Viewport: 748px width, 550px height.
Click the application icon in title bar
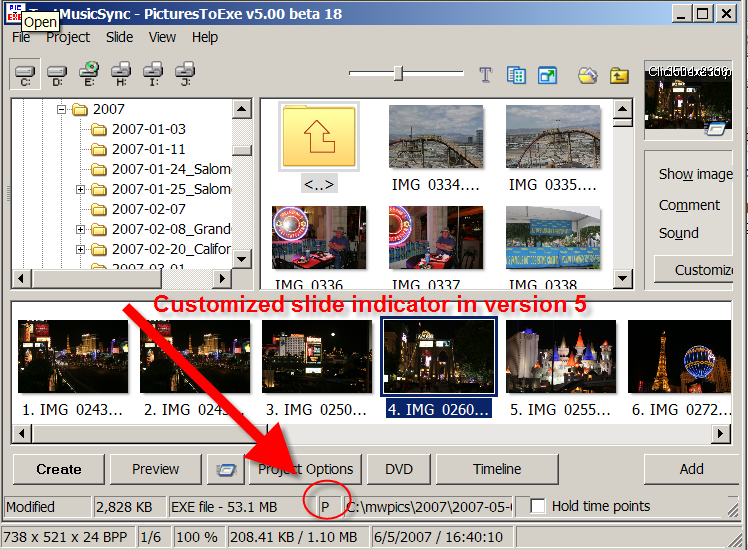[14, 13]
